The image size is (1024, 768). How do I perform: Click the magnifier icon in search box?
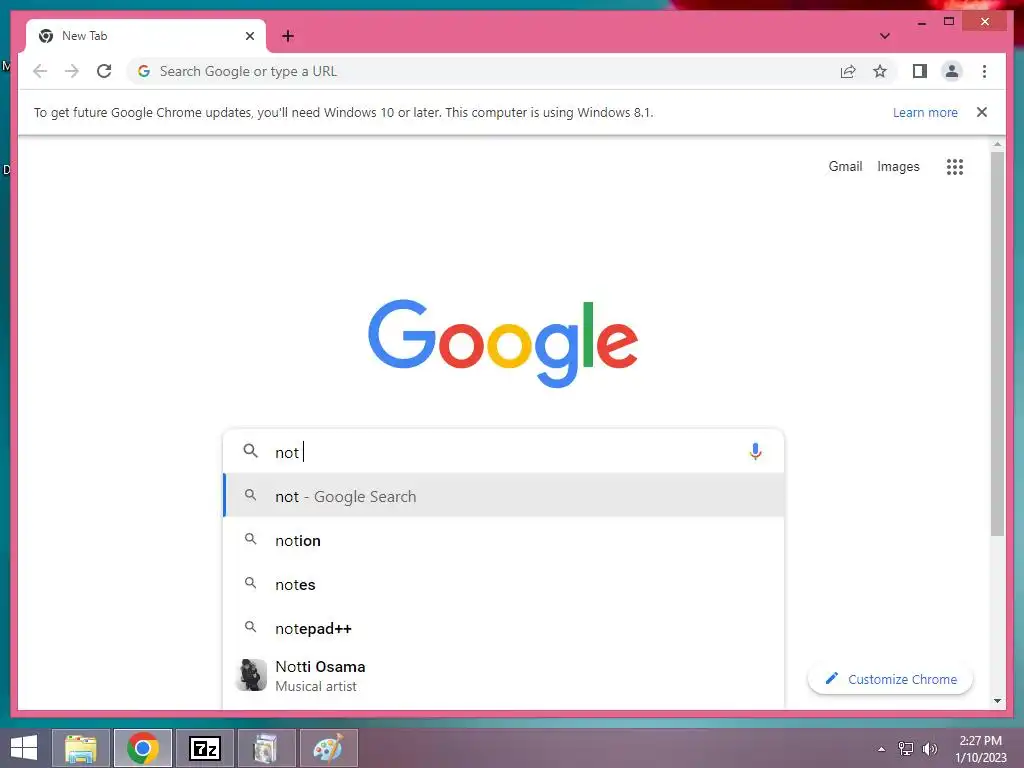pos(250,451)
